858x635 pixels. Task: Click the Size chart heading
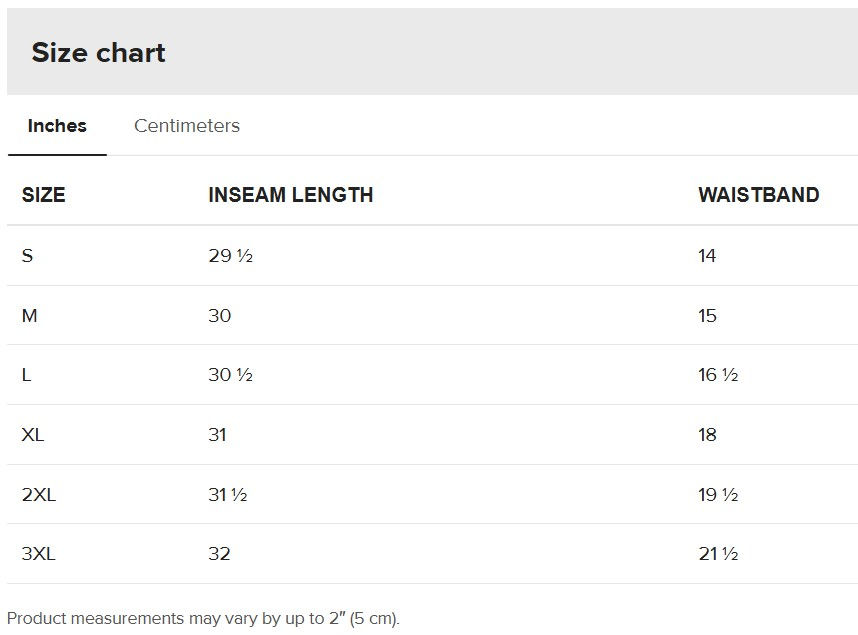coord(98,53)
